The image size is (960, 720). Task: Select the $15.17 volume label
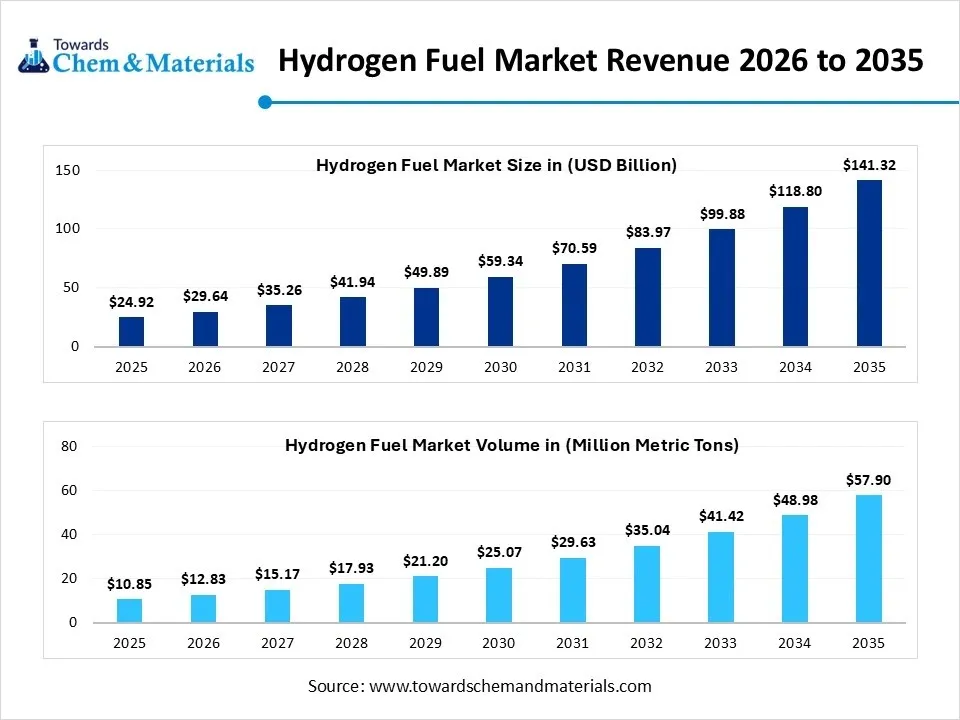pyautogui.click(x=277, y=574)
